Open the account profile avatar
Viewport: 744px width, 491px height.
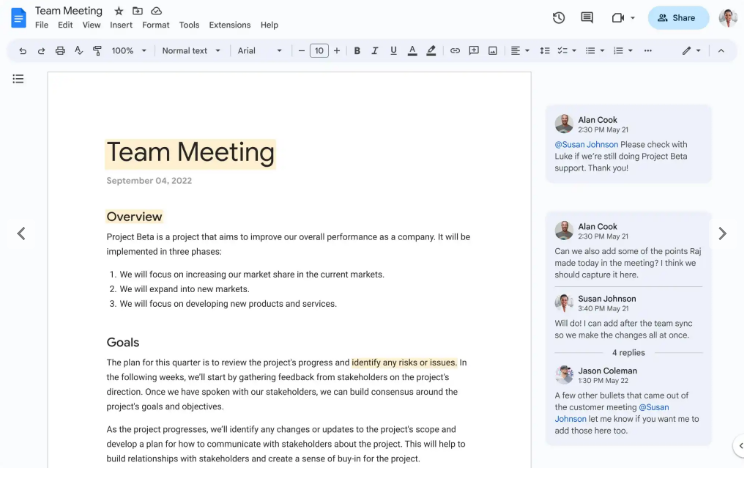(x=727, y=18)
